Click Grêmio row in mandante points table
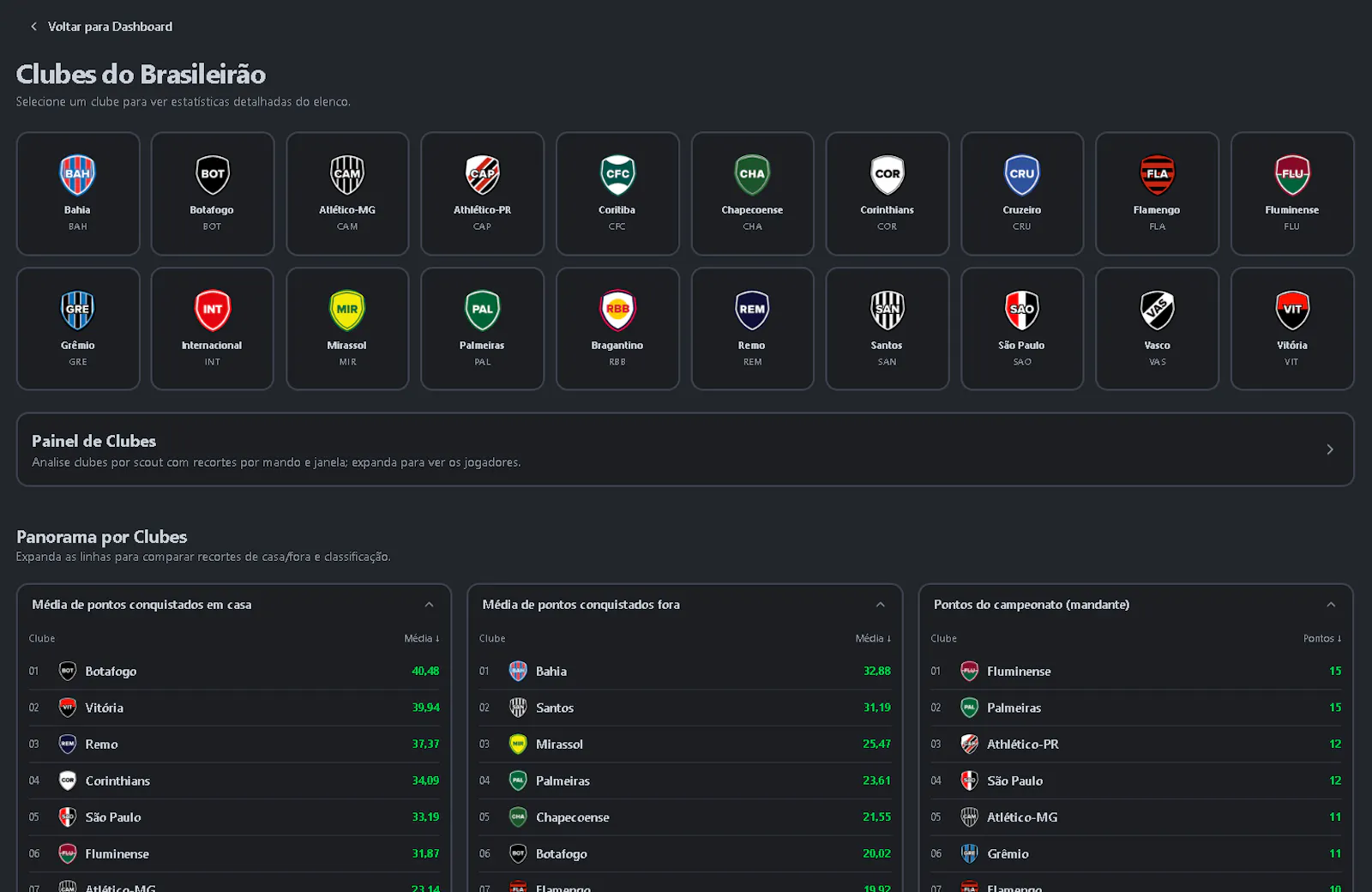This screenshot has width=1372, height=892. coord(1136,853)
